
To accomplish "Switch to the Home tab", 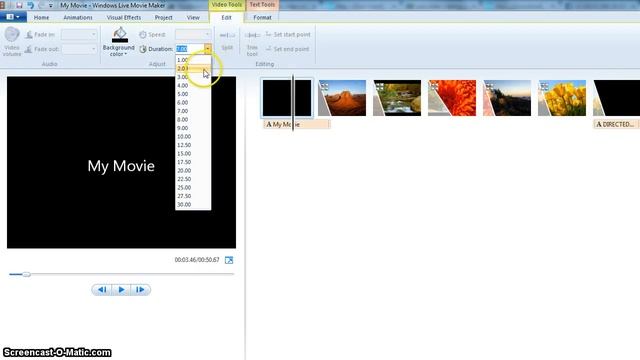I will pos(41,18).
